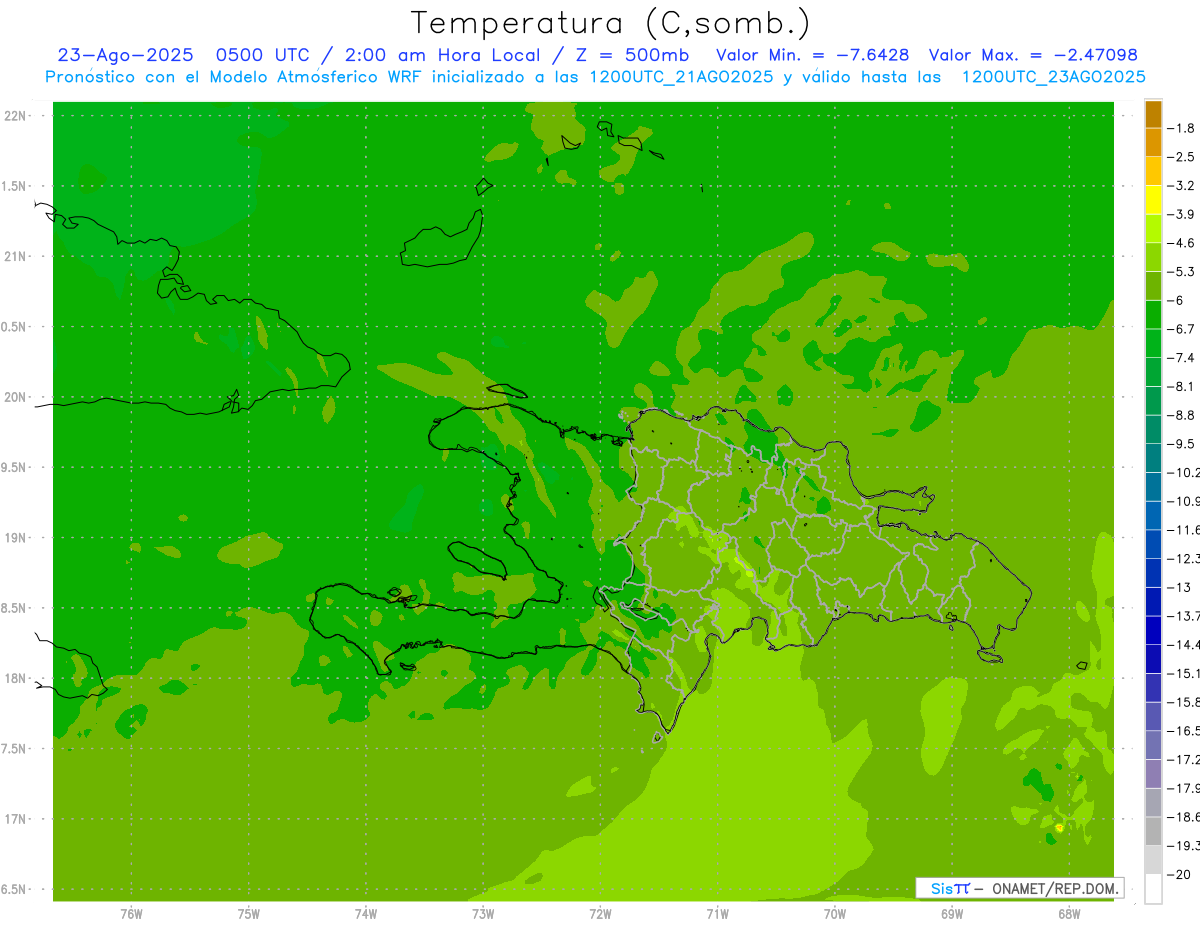The width and height of the screenshot is (1200, 927).
Task: Click the '19N' latitude label
Action: pos(16,538)
